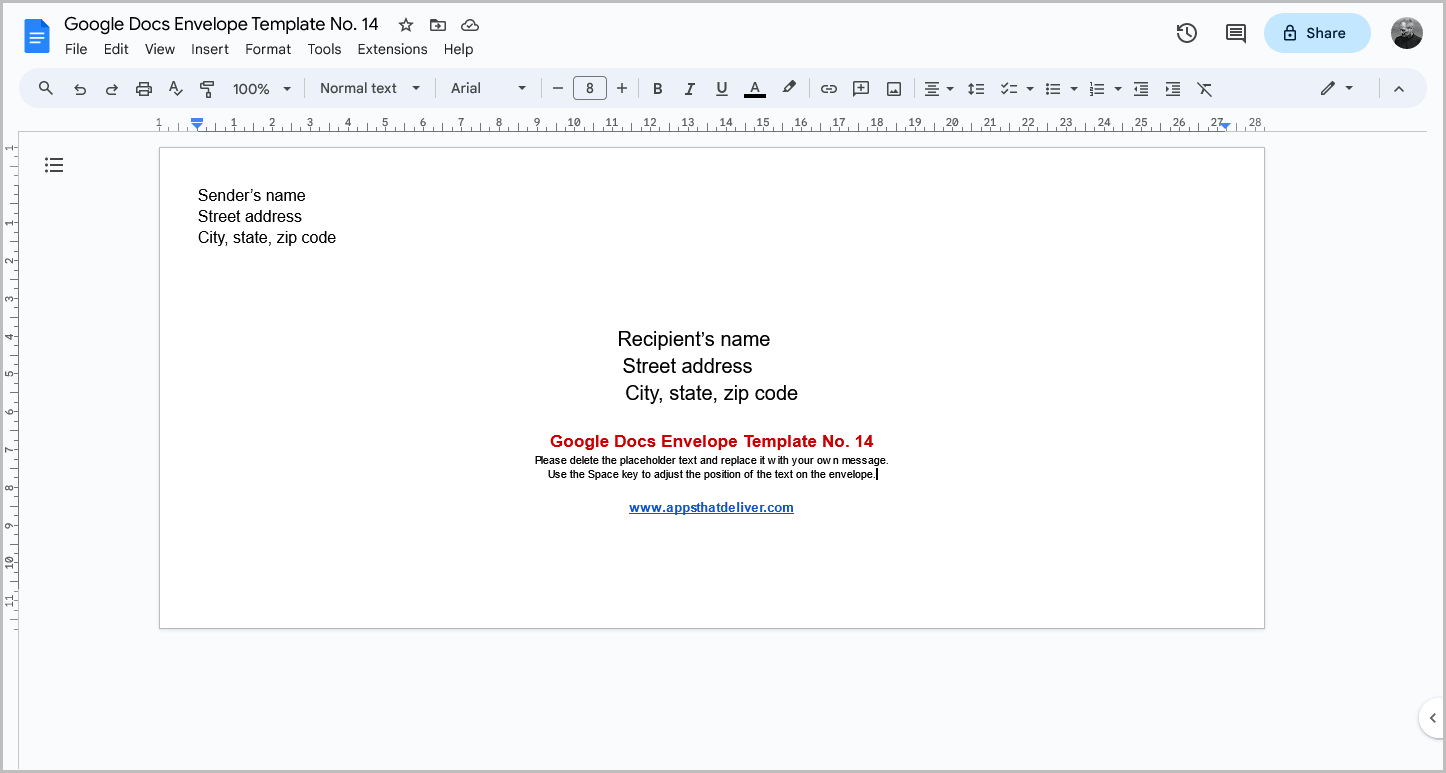
Task: Expand the checklist menu arrow
Action: click(x=1030, y=89)
